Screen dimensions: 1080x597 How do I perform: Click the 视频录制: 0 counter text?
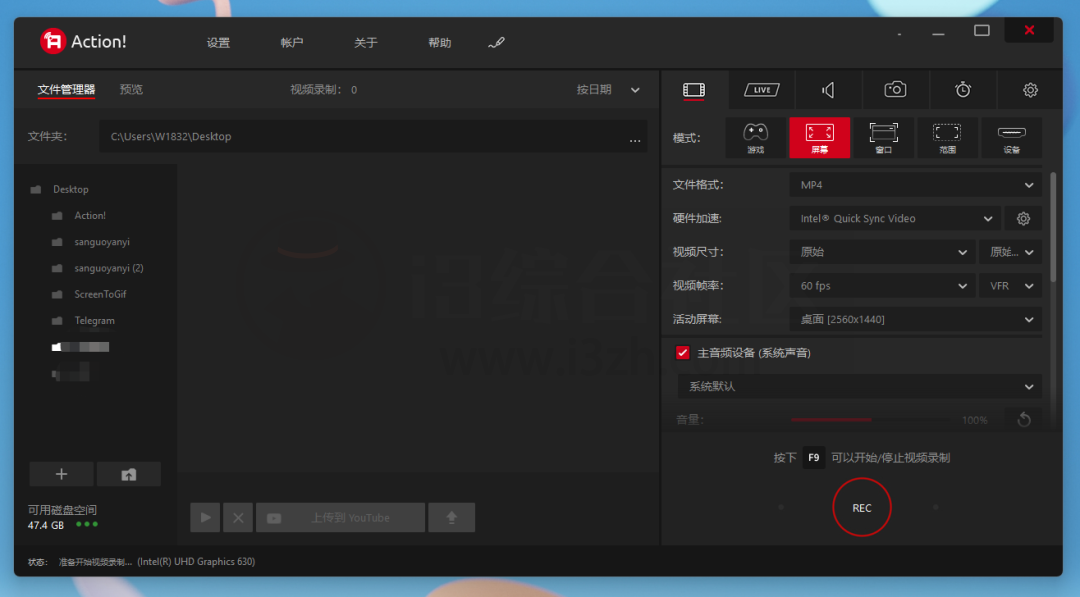(324, 90)
